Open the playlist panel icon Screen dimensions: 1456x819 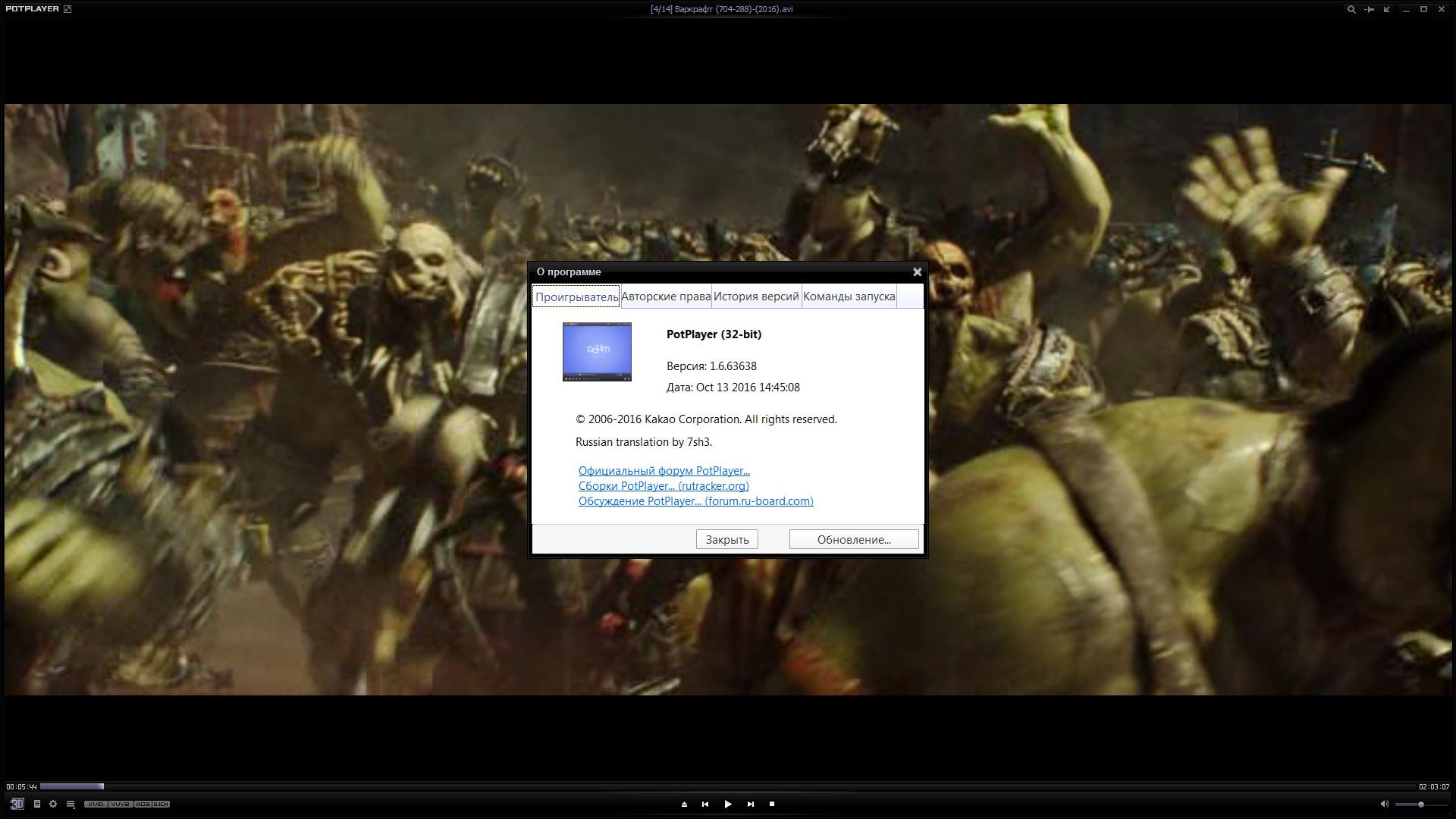tap(37, 804)
